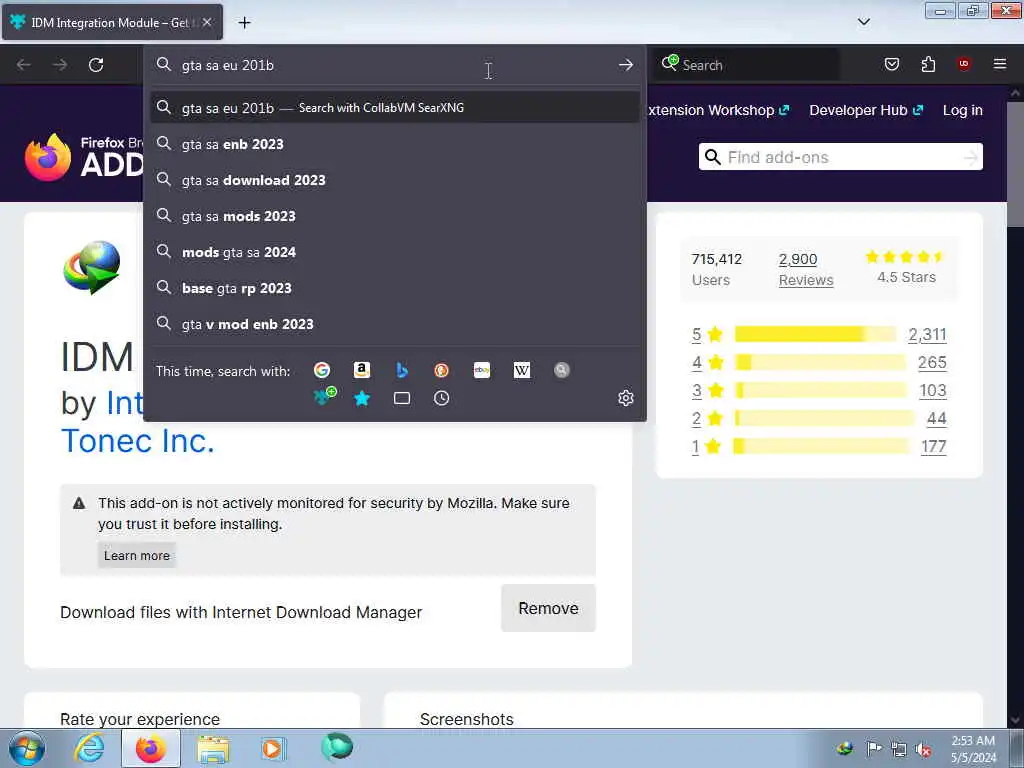
Task: Open Windows Explorer from the taskbar
Action: (x=214, y=748)
